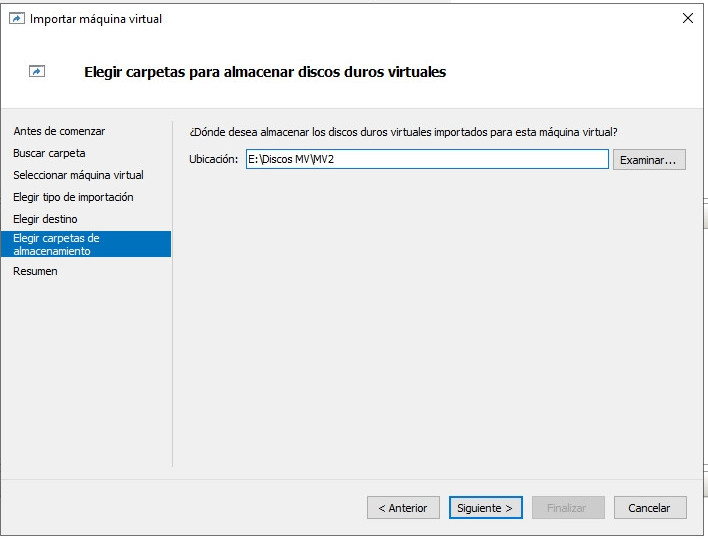Click the Importar máquina virtual window title
The image size is (708, 540).
[96, 19]
